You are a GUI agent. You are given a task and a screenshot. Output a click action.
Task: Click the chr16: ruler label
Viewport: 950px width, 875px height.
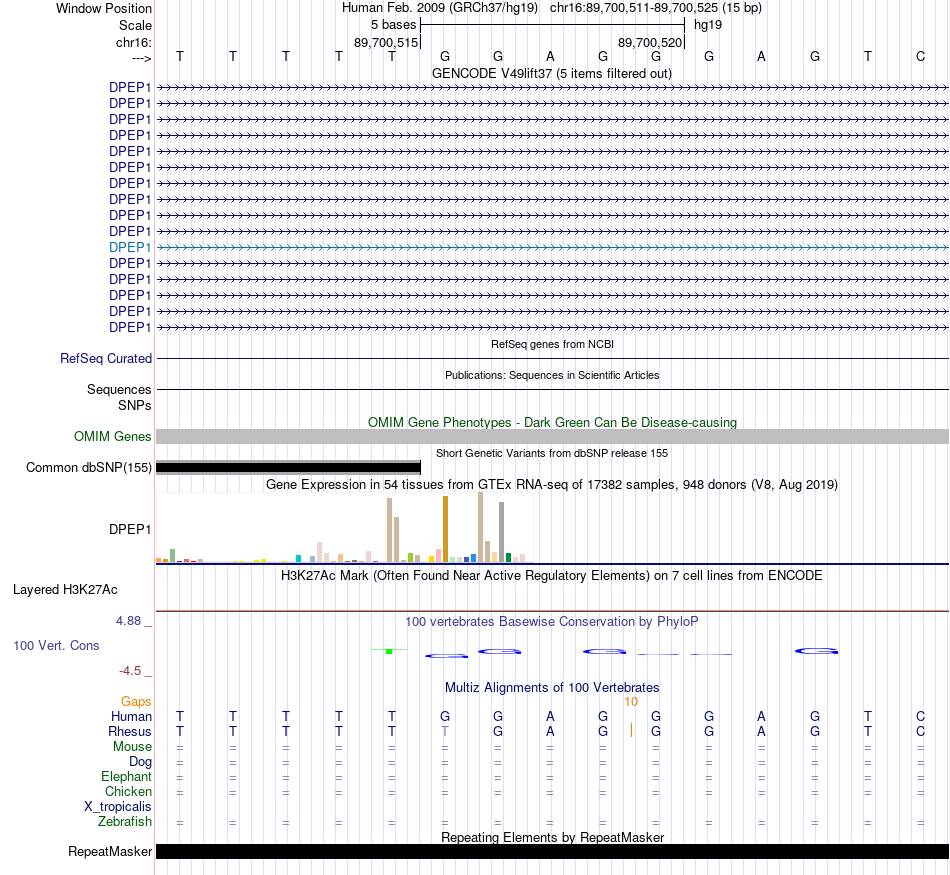click(134, 42)
